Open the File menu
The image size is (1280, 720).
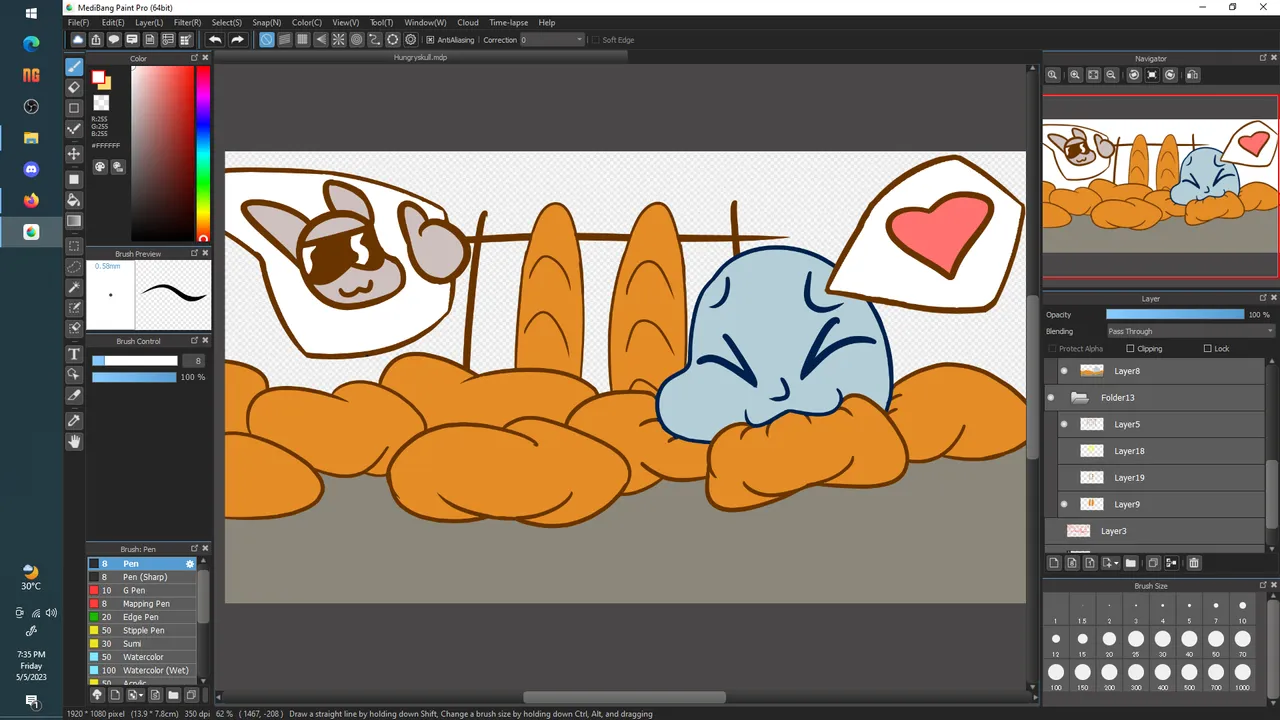point(78,22)
